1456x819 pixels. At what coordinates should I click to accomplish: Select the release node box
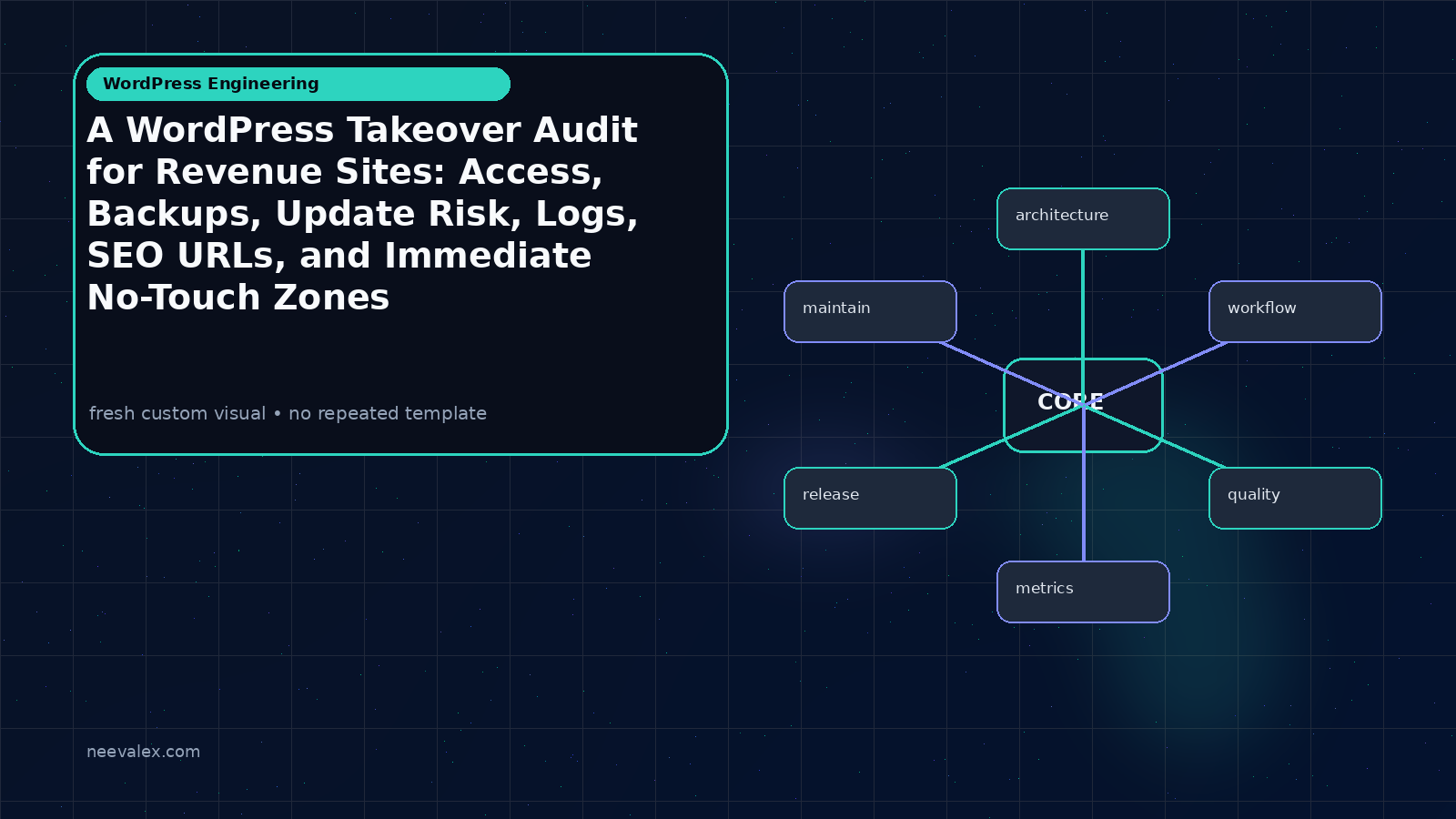(x=870, y=498)
